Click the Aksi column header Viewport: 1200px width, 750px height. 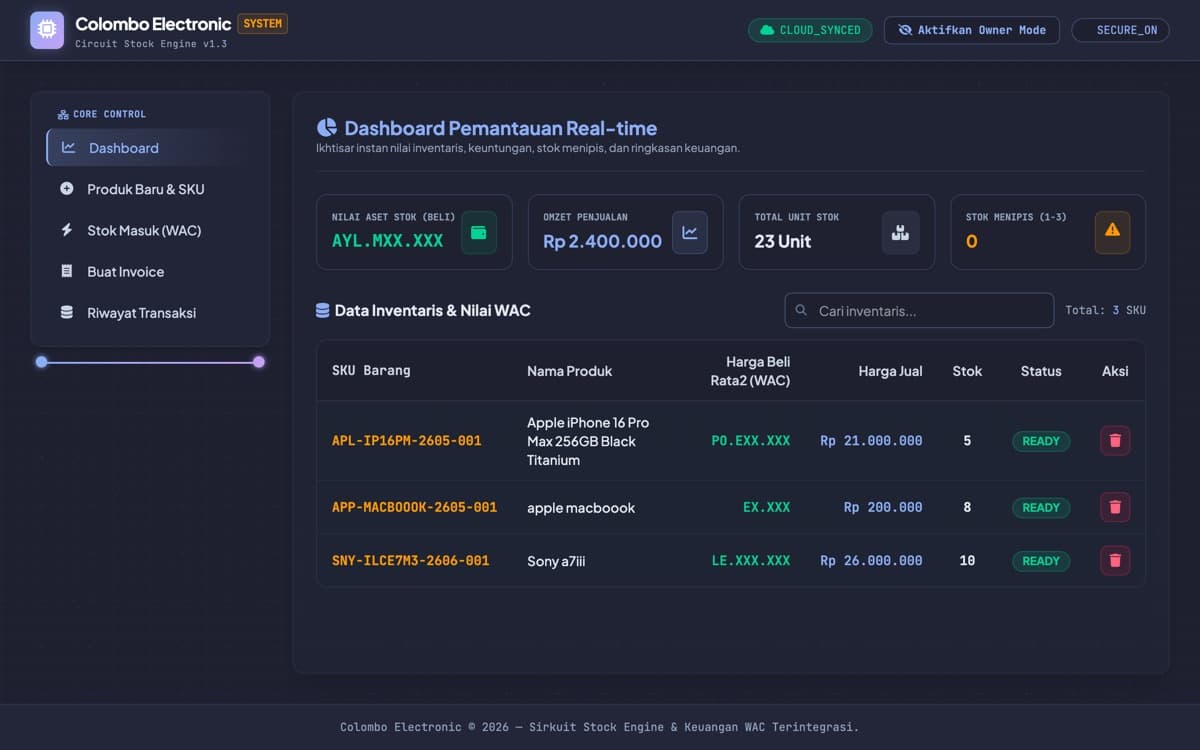[1115, 371]
